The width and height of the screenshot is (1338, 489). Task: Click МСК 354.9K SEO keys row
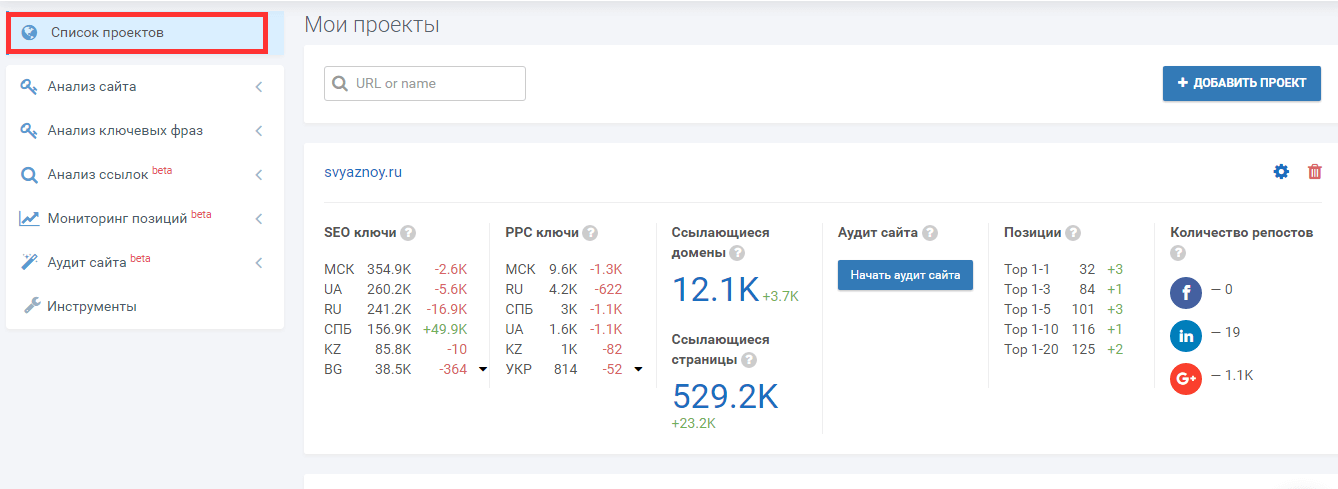tap(396, 269)
